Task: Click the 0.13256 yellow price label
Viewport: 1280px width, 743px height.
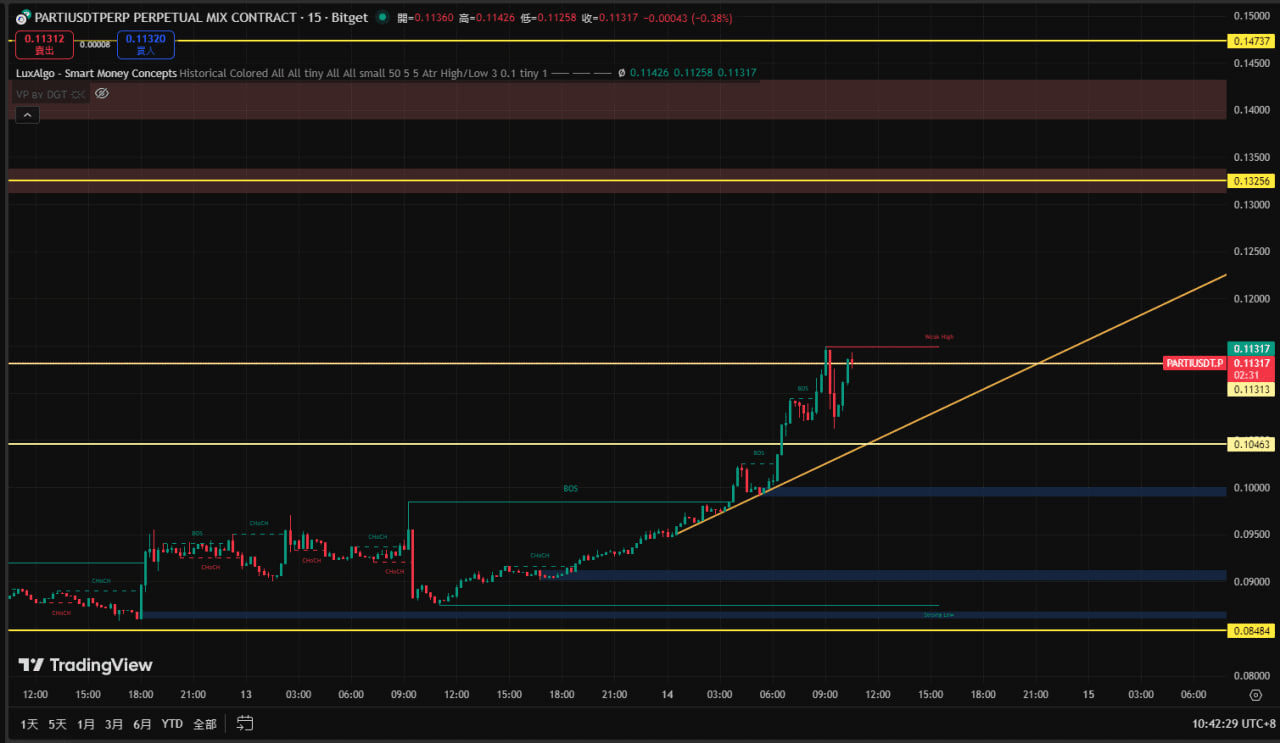Action: point(1252,181)
